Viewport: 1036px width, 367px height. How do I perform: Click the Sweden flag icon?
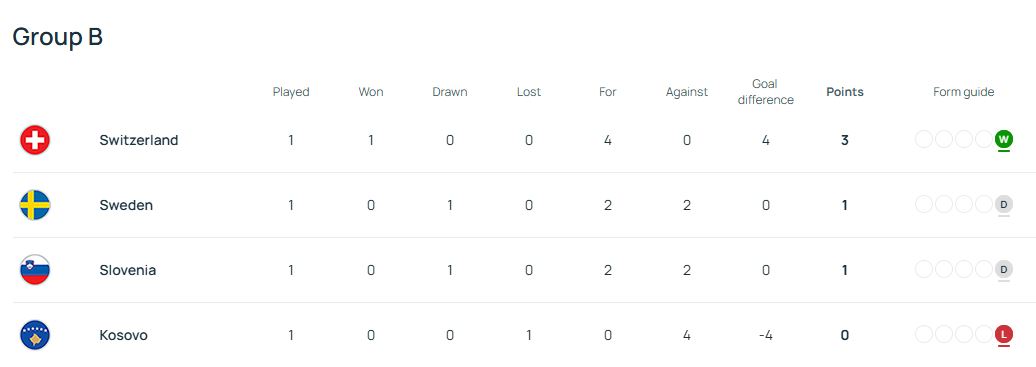point(35,205)
